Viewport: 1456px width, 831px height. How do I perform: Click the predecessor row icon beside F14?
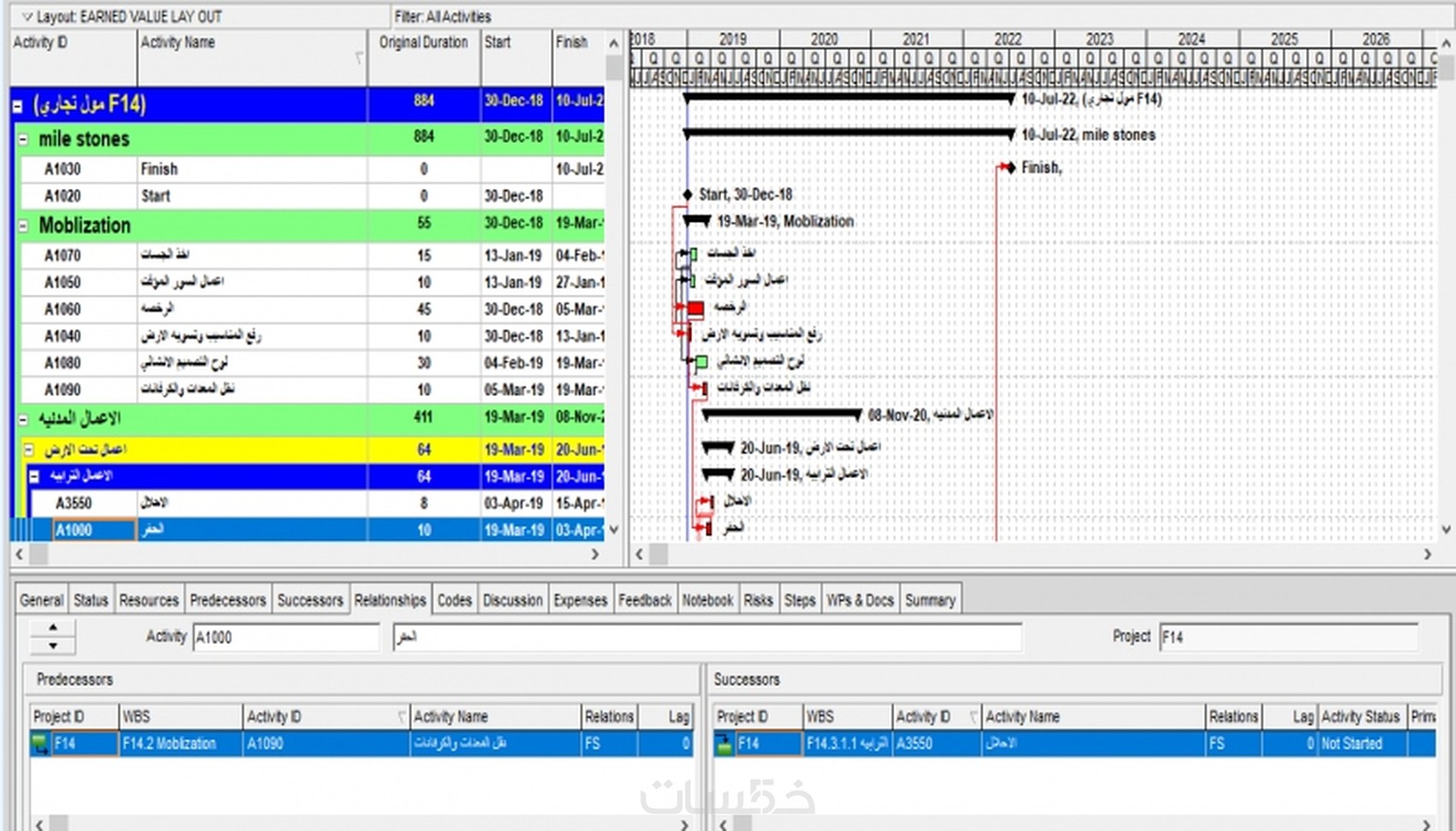pos(39,744)
